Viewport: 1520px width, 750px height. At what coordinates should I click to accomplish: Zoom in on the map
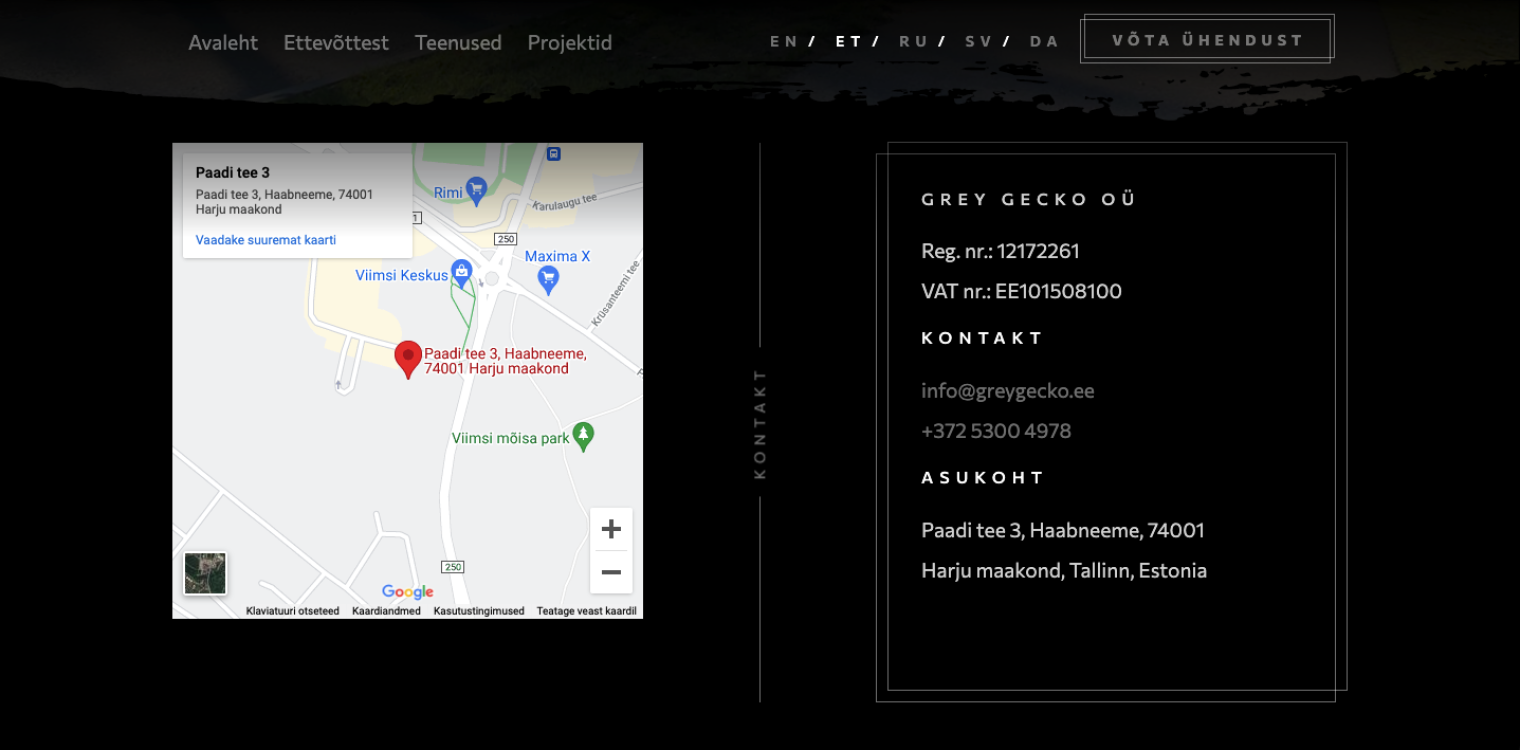(x=611, y=529)
